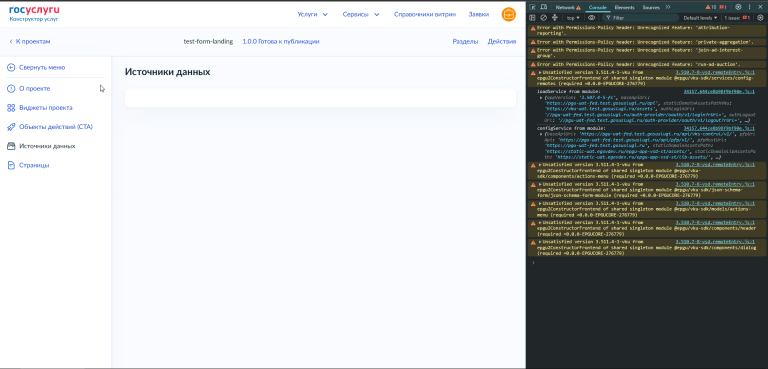Image resolution: width=768 pixels, height=369 pixels.
Task: Open DevTools settings gear icon
Action: 738,7
